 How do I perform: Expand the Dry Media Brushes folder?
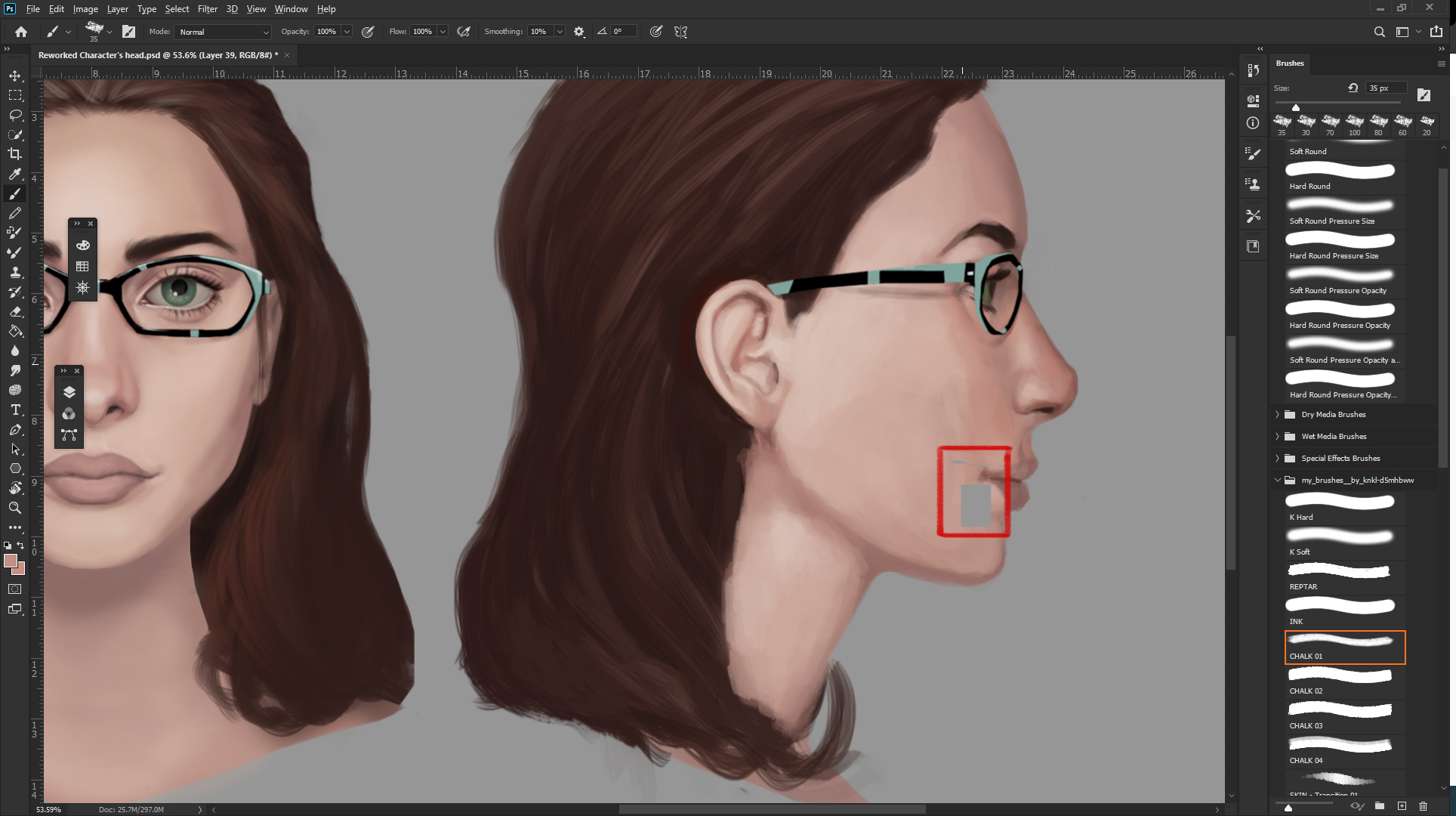(x=1277, y=414)
